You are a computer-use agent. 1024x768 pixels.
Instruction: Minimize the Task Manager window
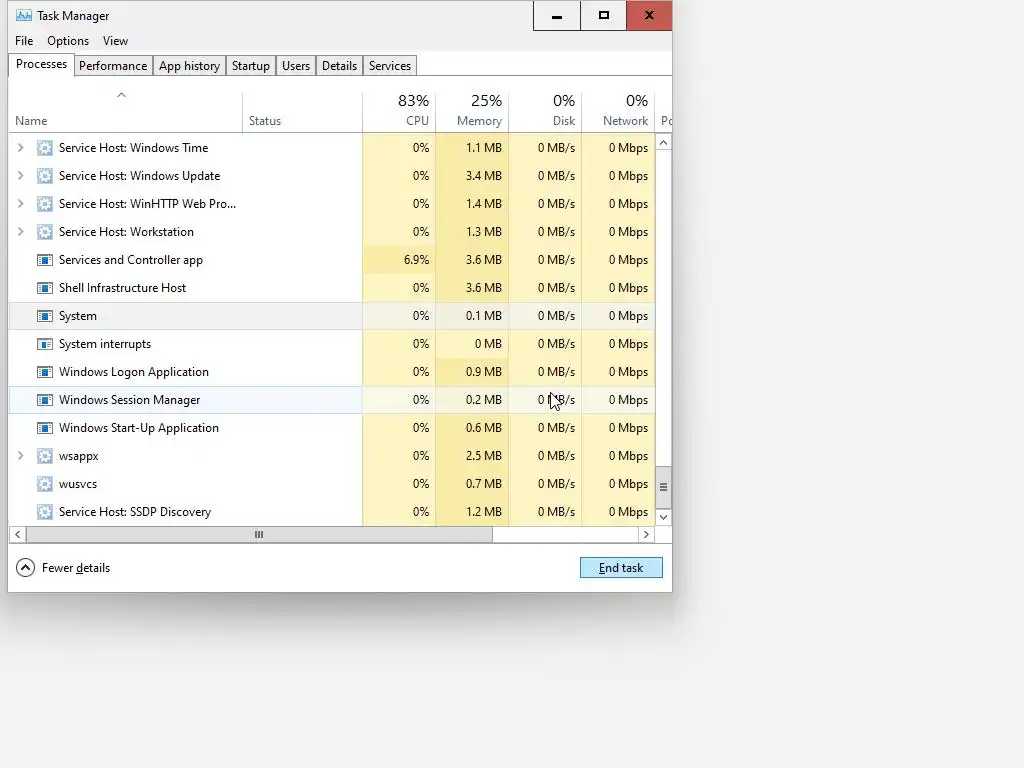click(x=556, y=16)
